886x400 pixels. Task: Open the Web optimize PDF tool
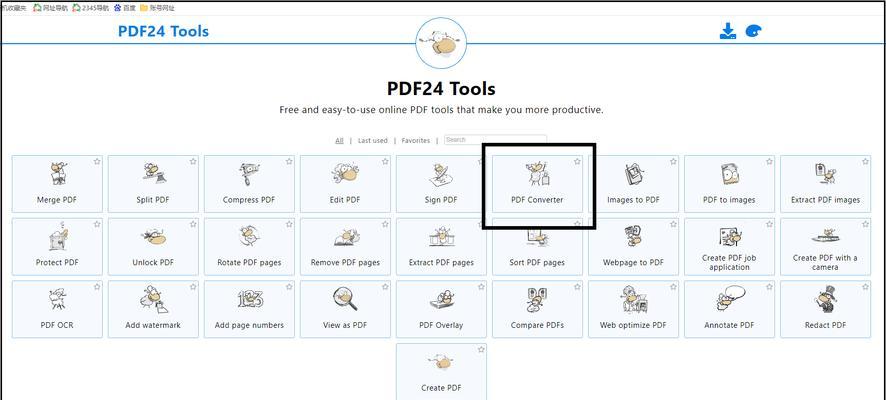click(633, 310)
